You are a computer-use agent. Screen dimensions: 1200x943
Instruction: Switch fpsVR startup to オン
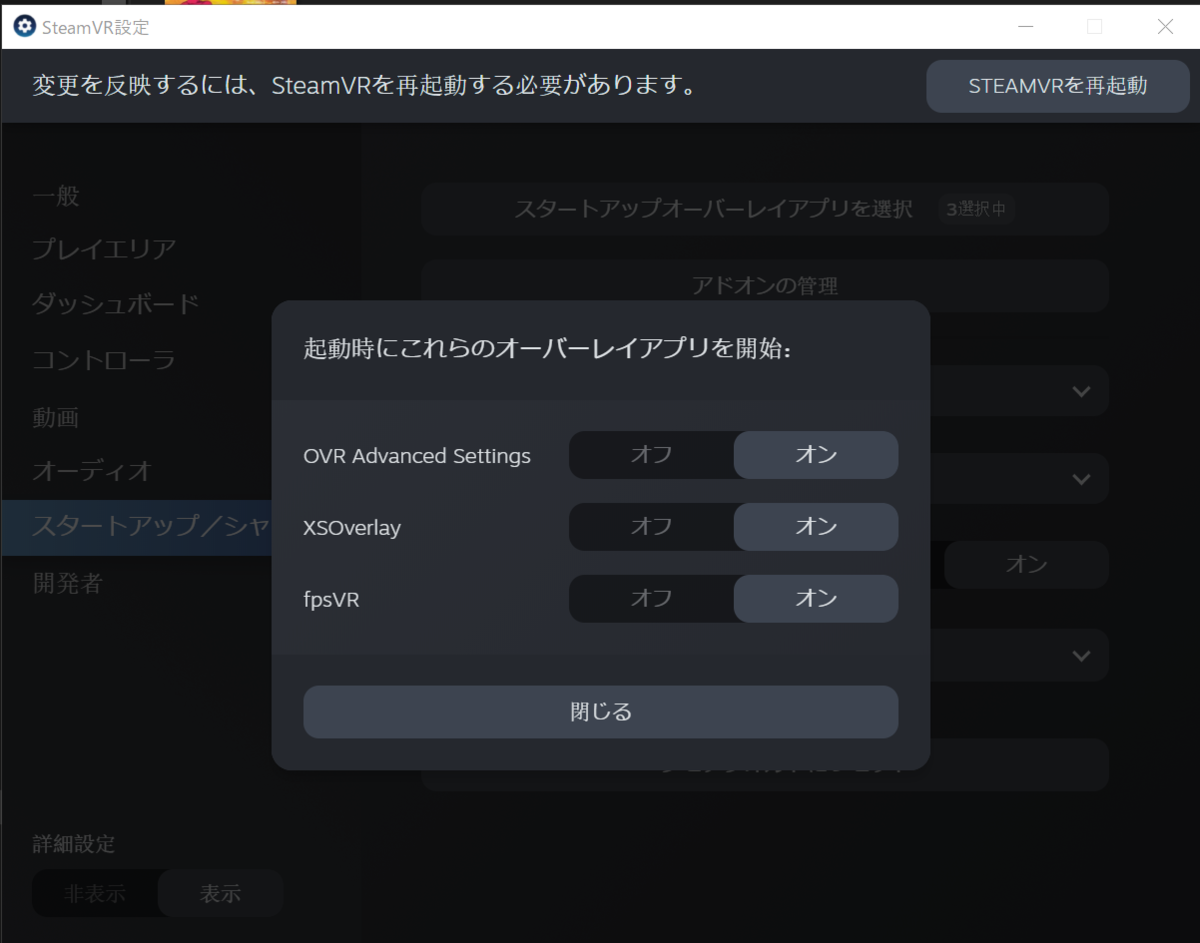(x=816, y=598)
